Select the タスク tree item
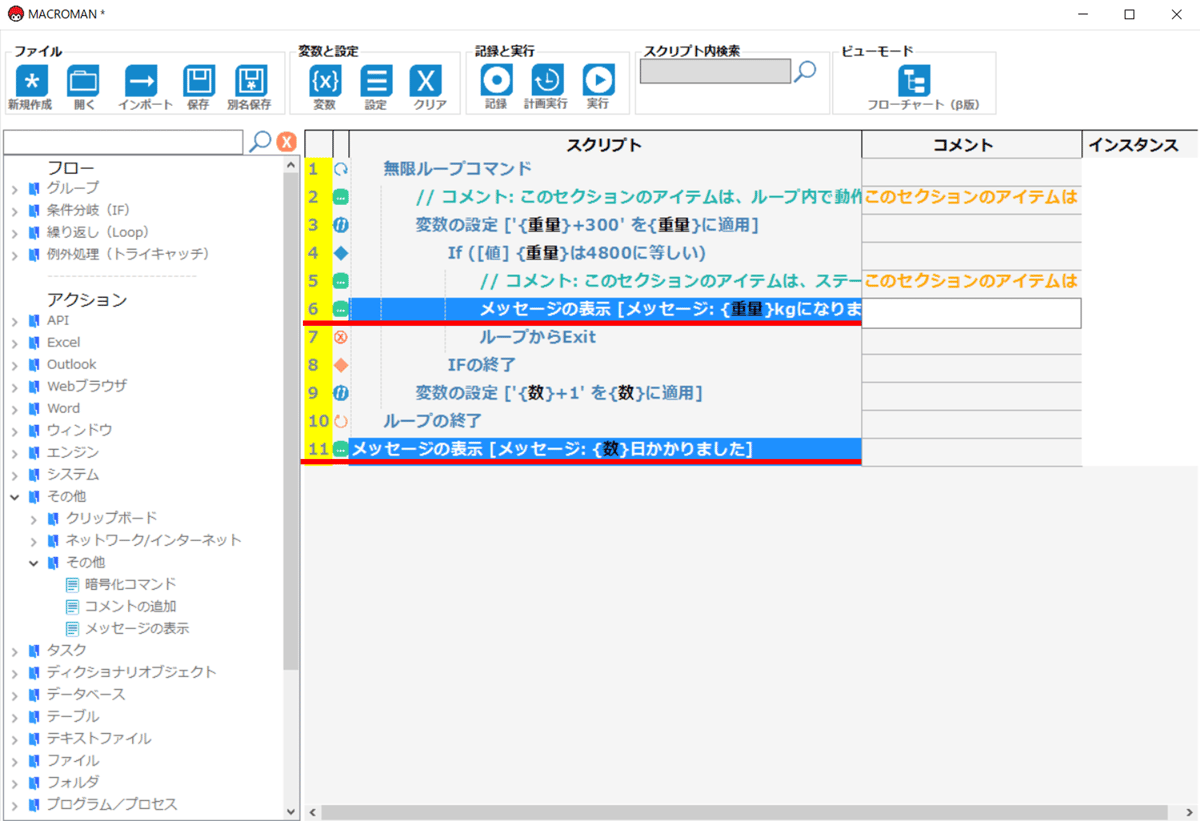Viewport: 1200px width, 821px height. (67, 650)
